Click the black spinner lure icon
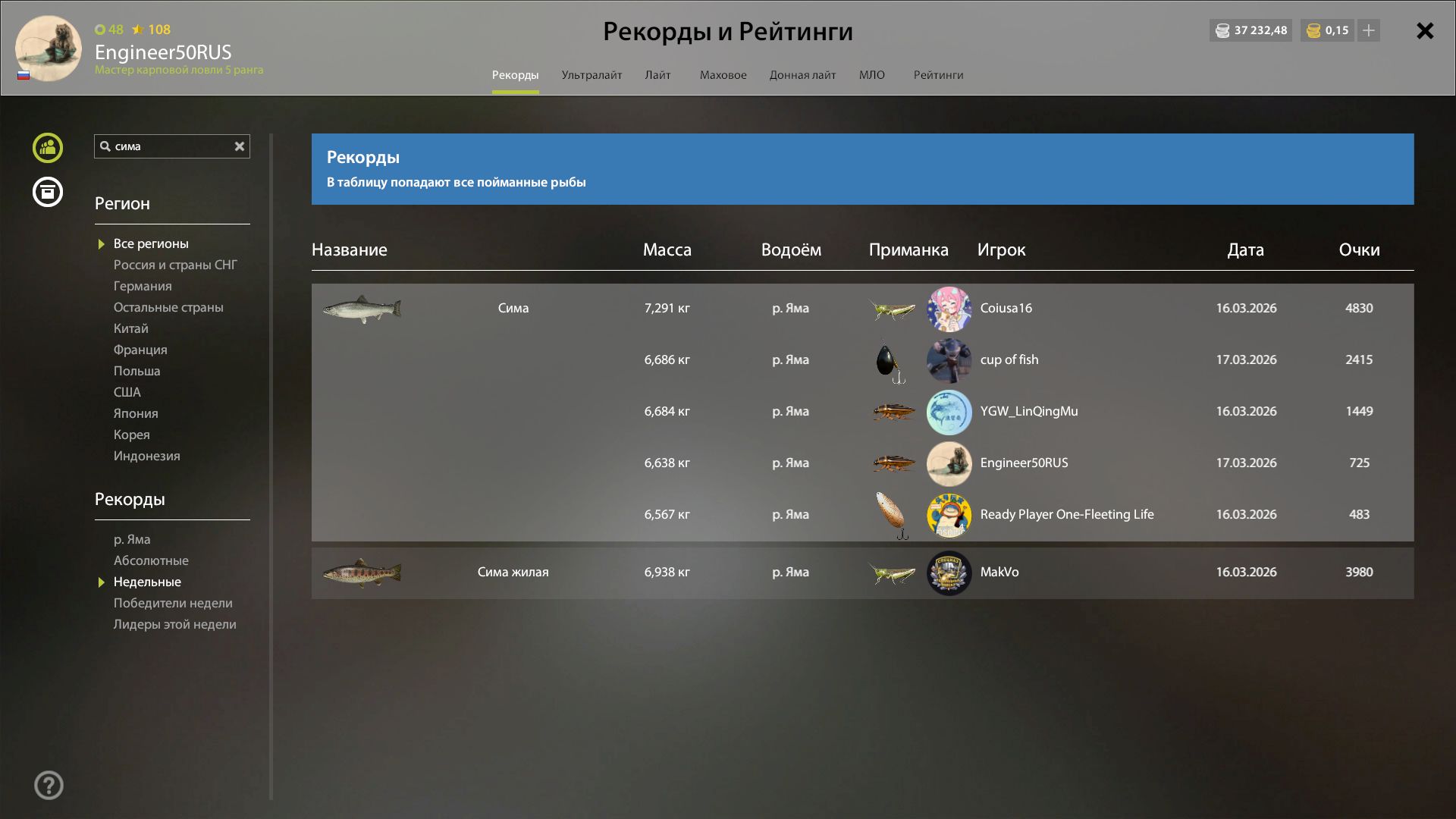 tap(889, 362)
